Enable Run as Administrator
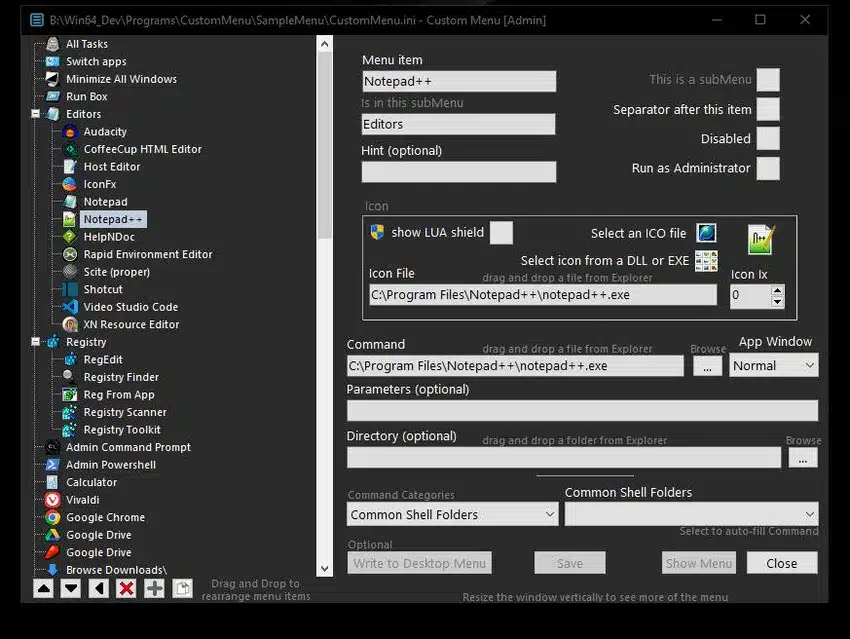This screenshot has height=639, width=850. (x=768, y=168)
